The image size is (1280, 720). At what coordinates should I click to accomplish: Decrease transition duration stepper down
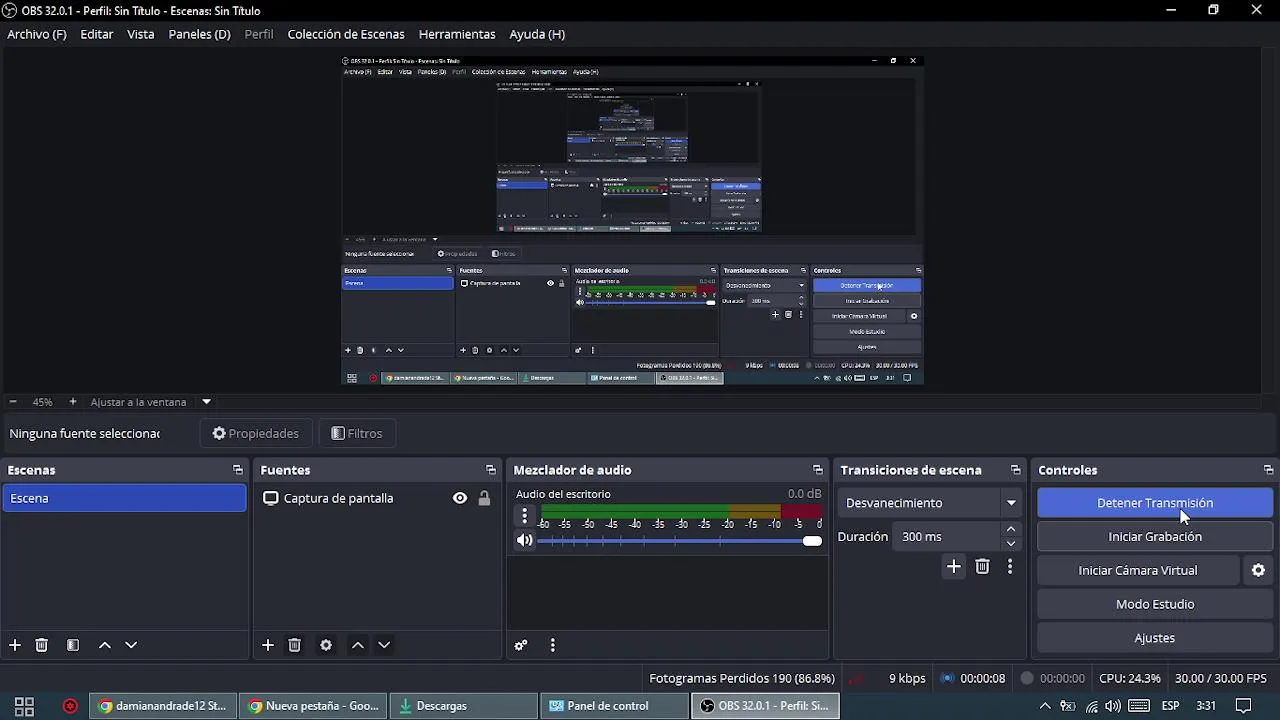click(x=1011, y=544)
